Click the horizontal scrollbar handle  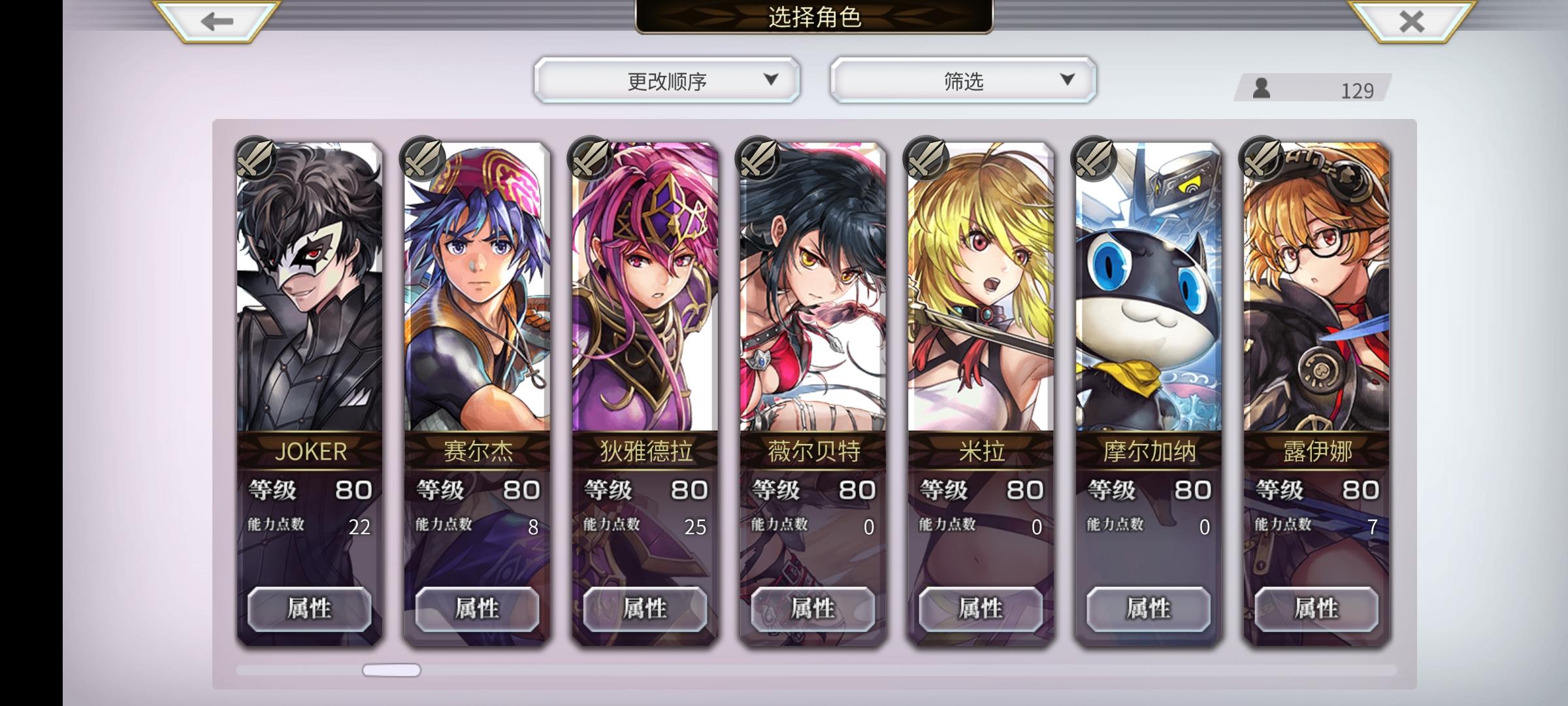tap(391, 670)
